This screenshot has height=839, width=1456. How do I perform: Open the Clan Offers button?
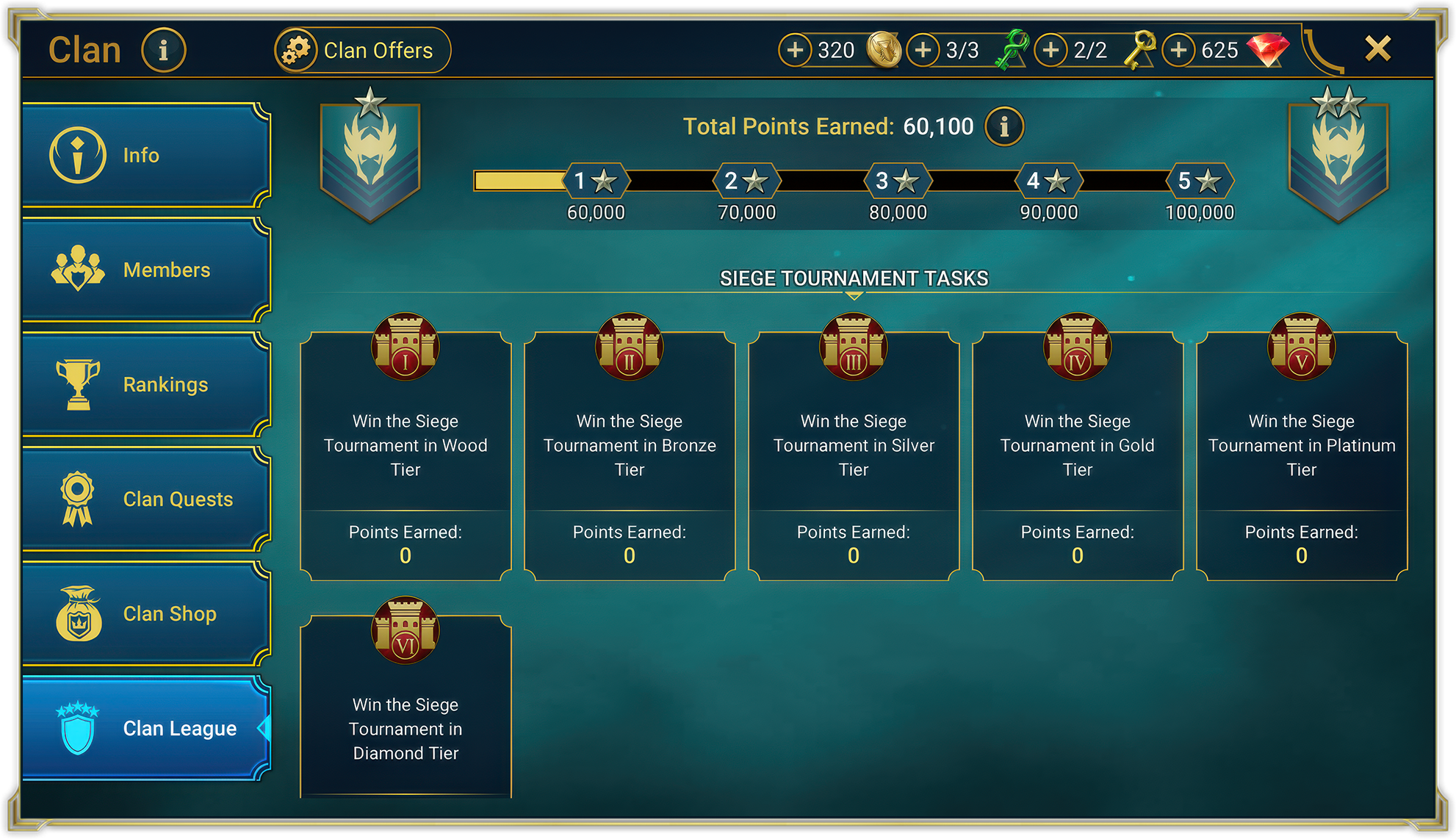[363, 50]
